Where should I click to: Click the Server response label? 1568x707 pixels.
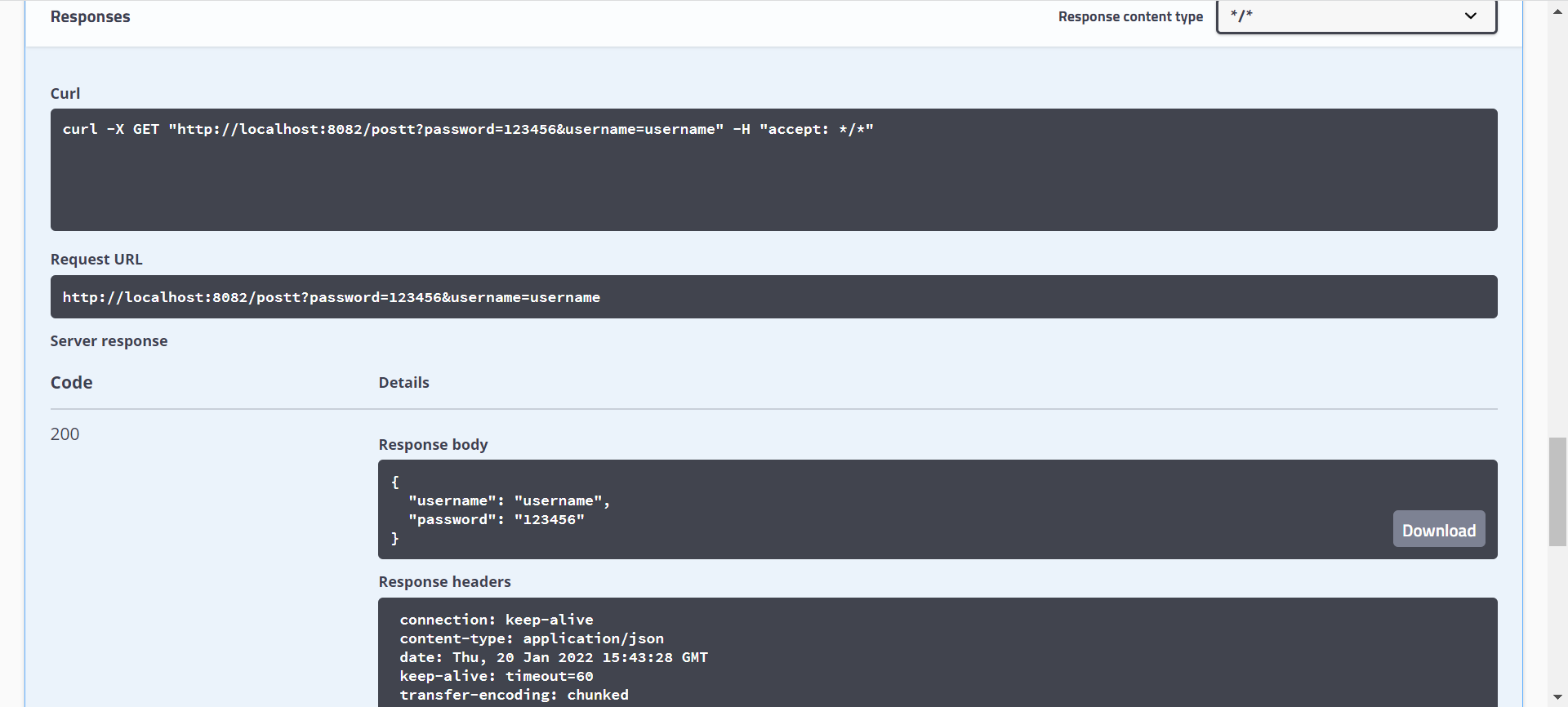click(109, 341)
